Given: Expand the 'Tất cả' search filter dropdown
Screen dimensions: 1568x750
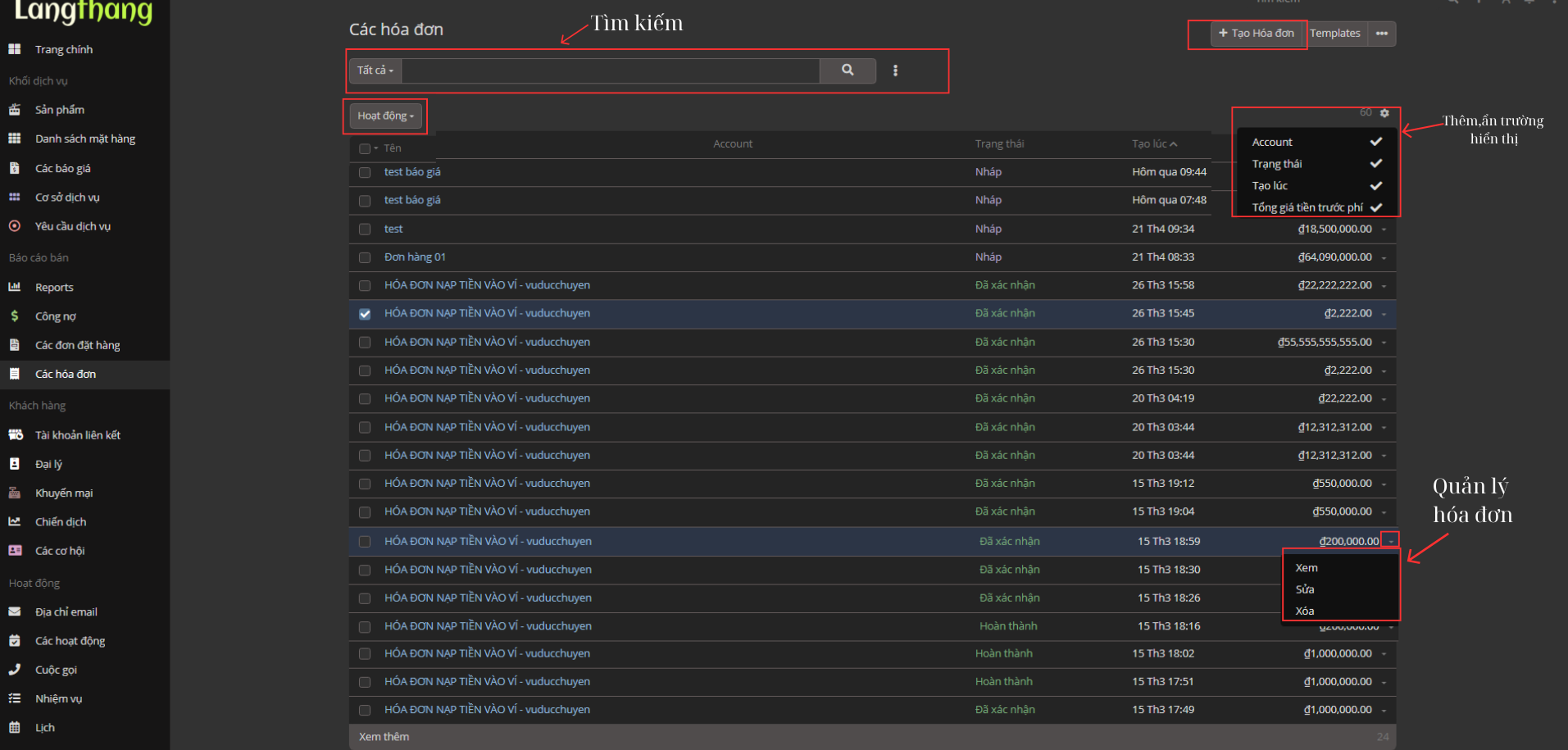Looking at the screenshot, I should [x=375, y=70].
